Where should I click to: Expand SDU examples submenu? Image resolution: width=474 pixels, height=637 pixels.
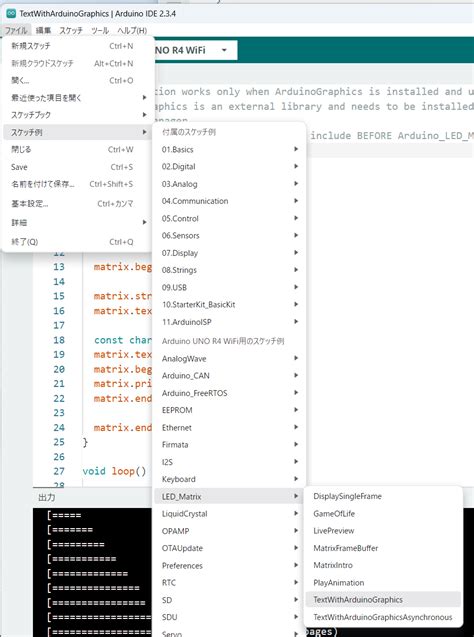(x=229, y=618)
